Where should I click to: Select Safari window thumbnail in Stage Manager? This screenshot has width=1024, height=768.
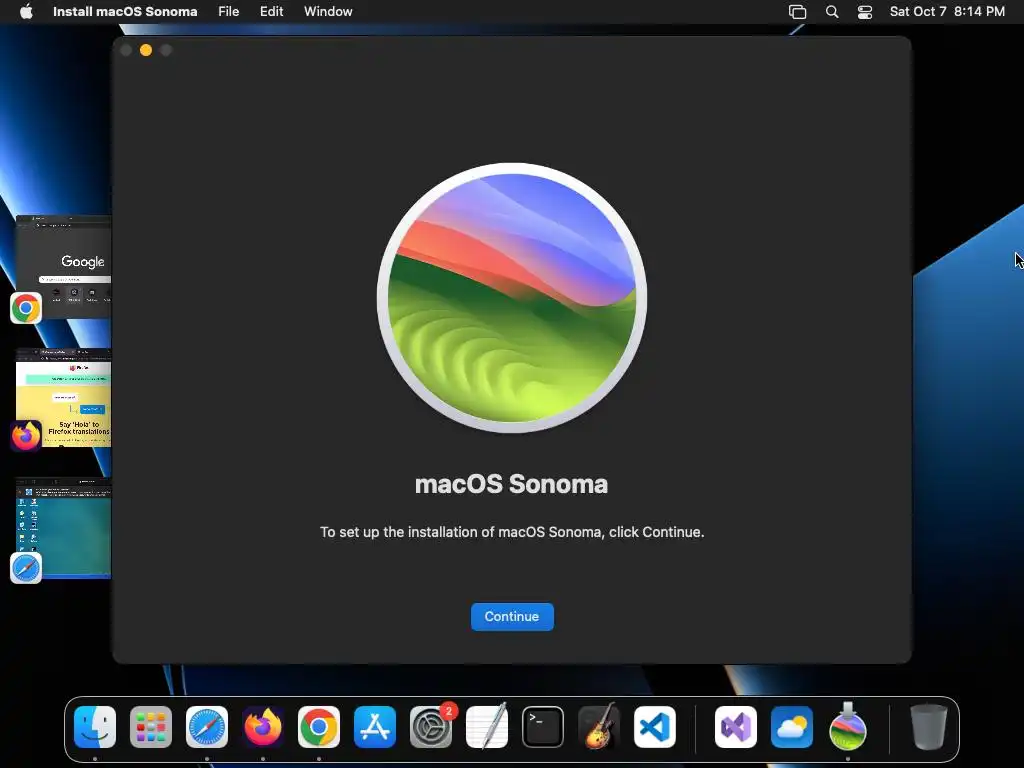[x=64, y=528]
